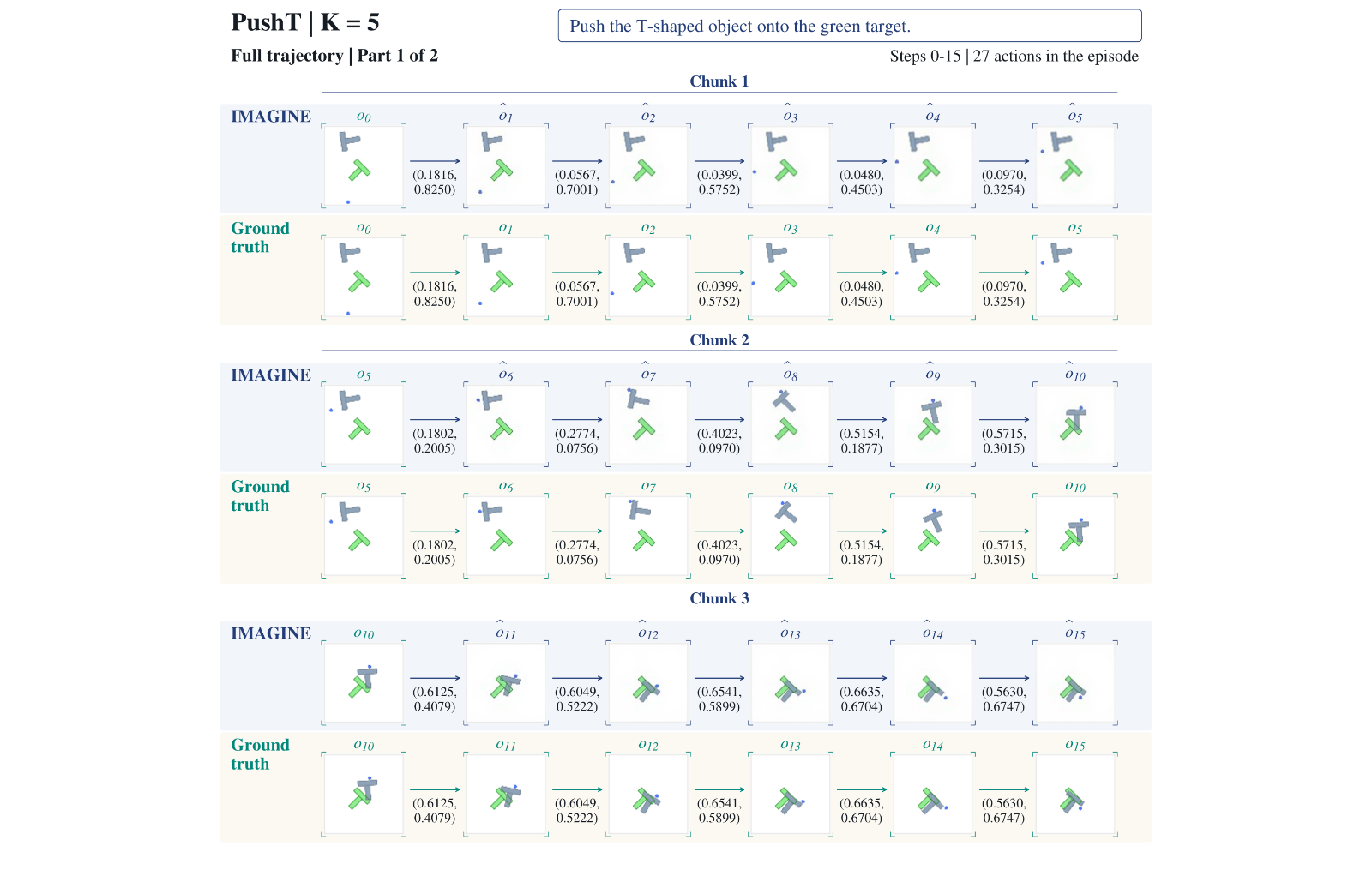This screenshot has height=876, width=1372.
Task: Select the Chunk 3 heading
Action: click(x=719, y=598)
